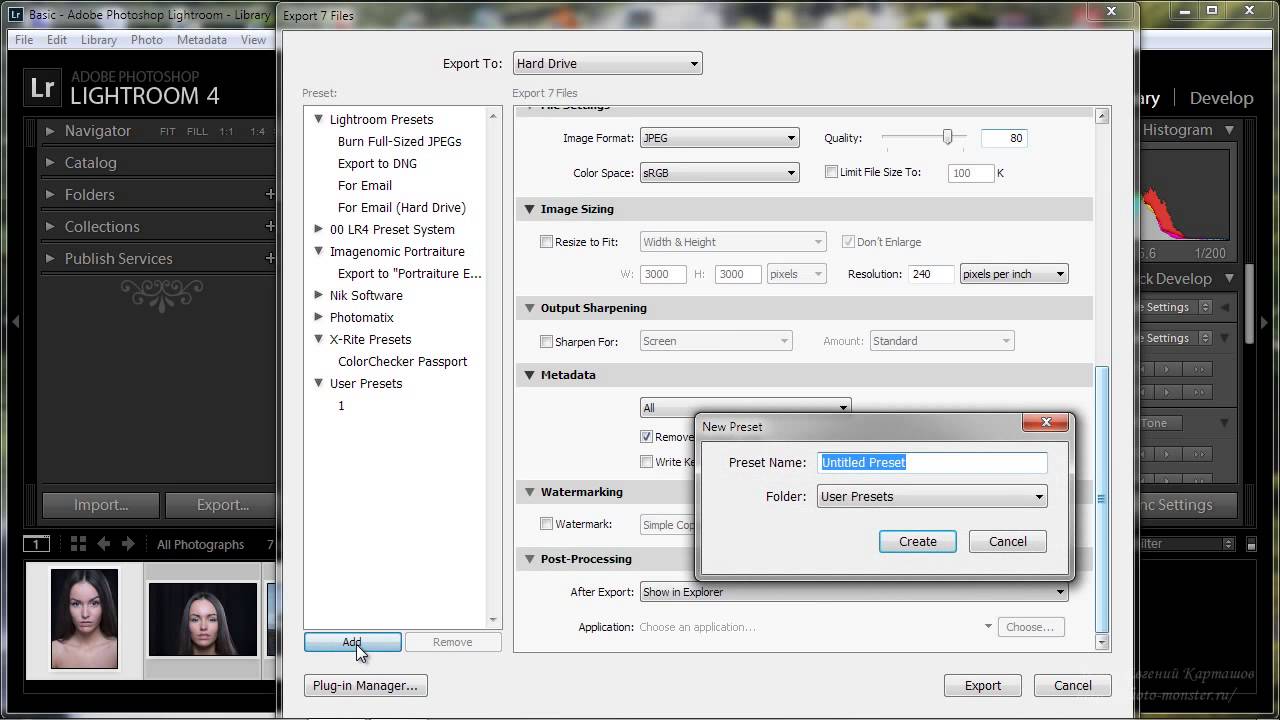Open the File menu
The width and height of the screenshot is (1280, 720).
pos(24,40)
